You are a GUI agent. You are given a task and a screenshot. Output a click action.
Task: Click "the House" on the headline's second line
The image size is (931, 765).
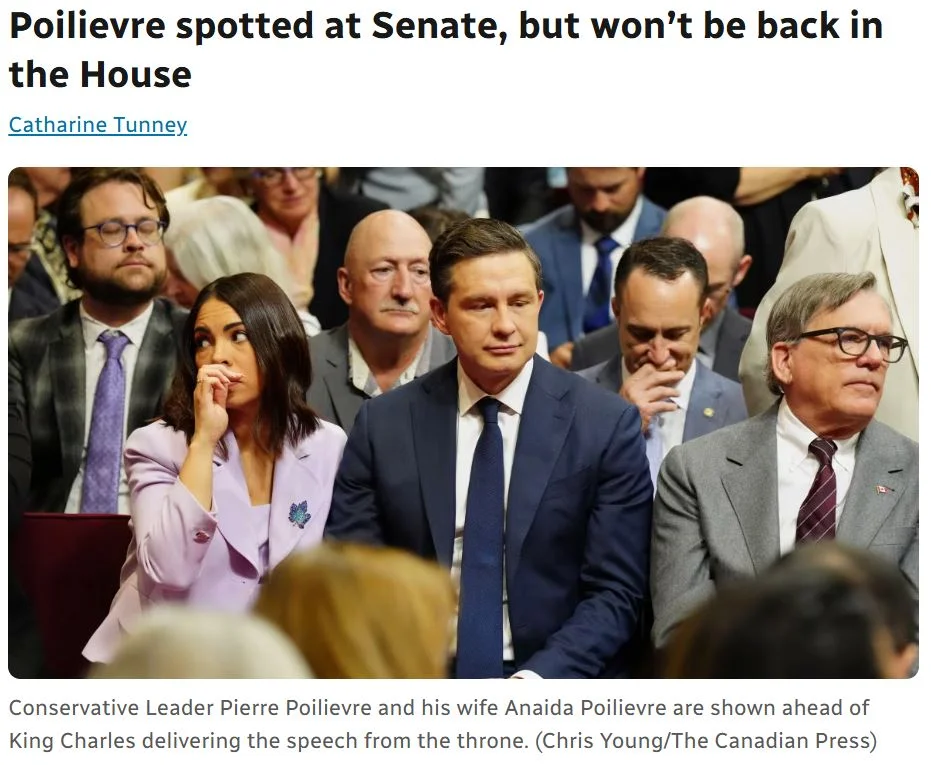[x=100, y=75]
